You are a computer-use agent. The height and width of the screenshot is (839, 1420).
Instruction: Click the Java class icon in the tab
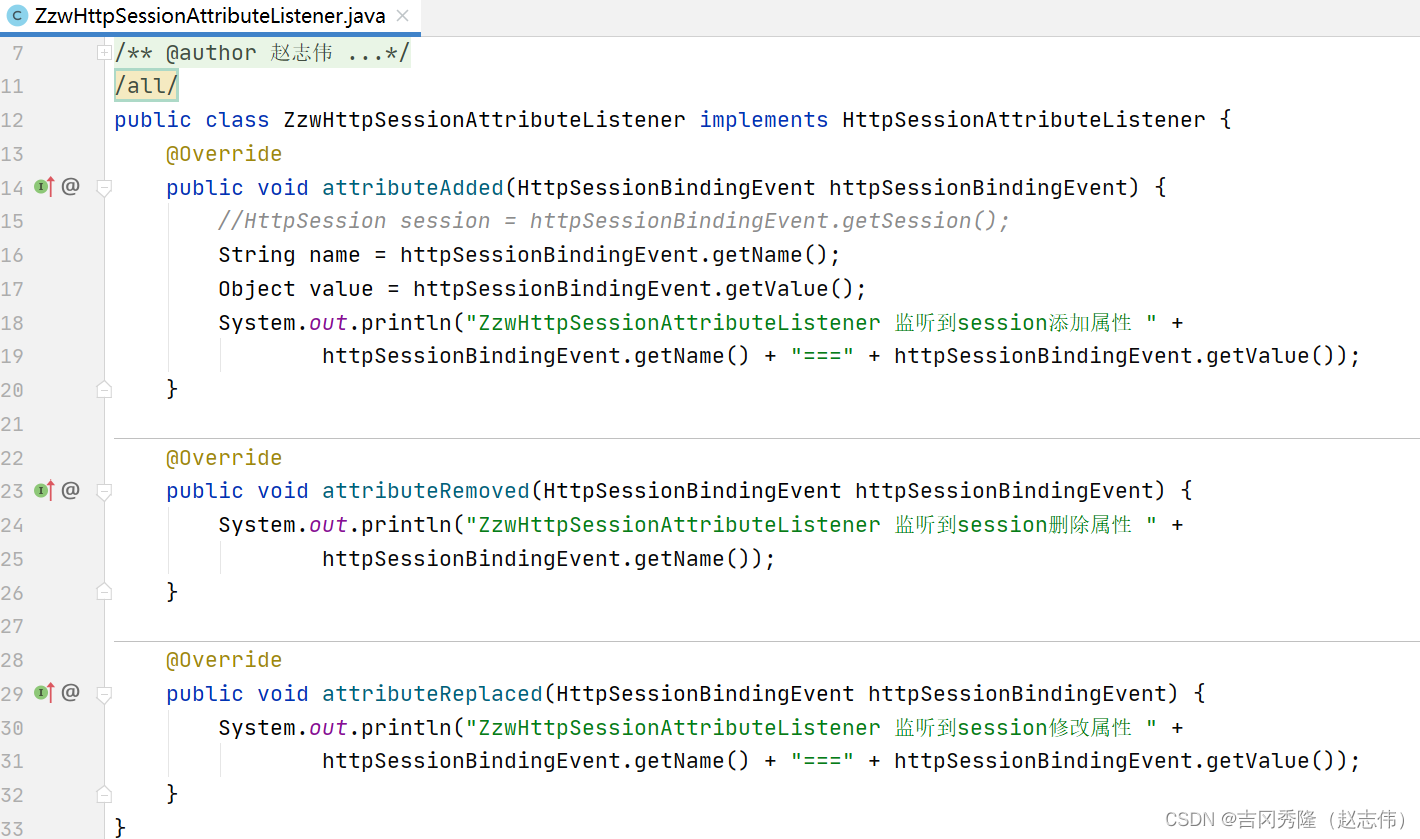point(16,16)
